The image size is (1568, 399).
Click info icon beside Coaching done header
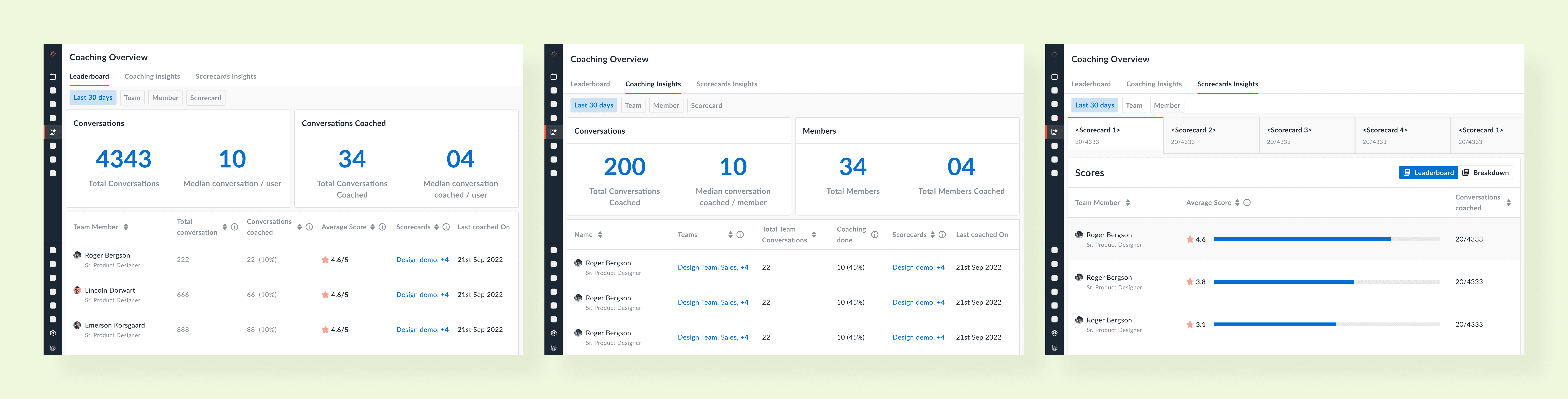click(875, 235)
